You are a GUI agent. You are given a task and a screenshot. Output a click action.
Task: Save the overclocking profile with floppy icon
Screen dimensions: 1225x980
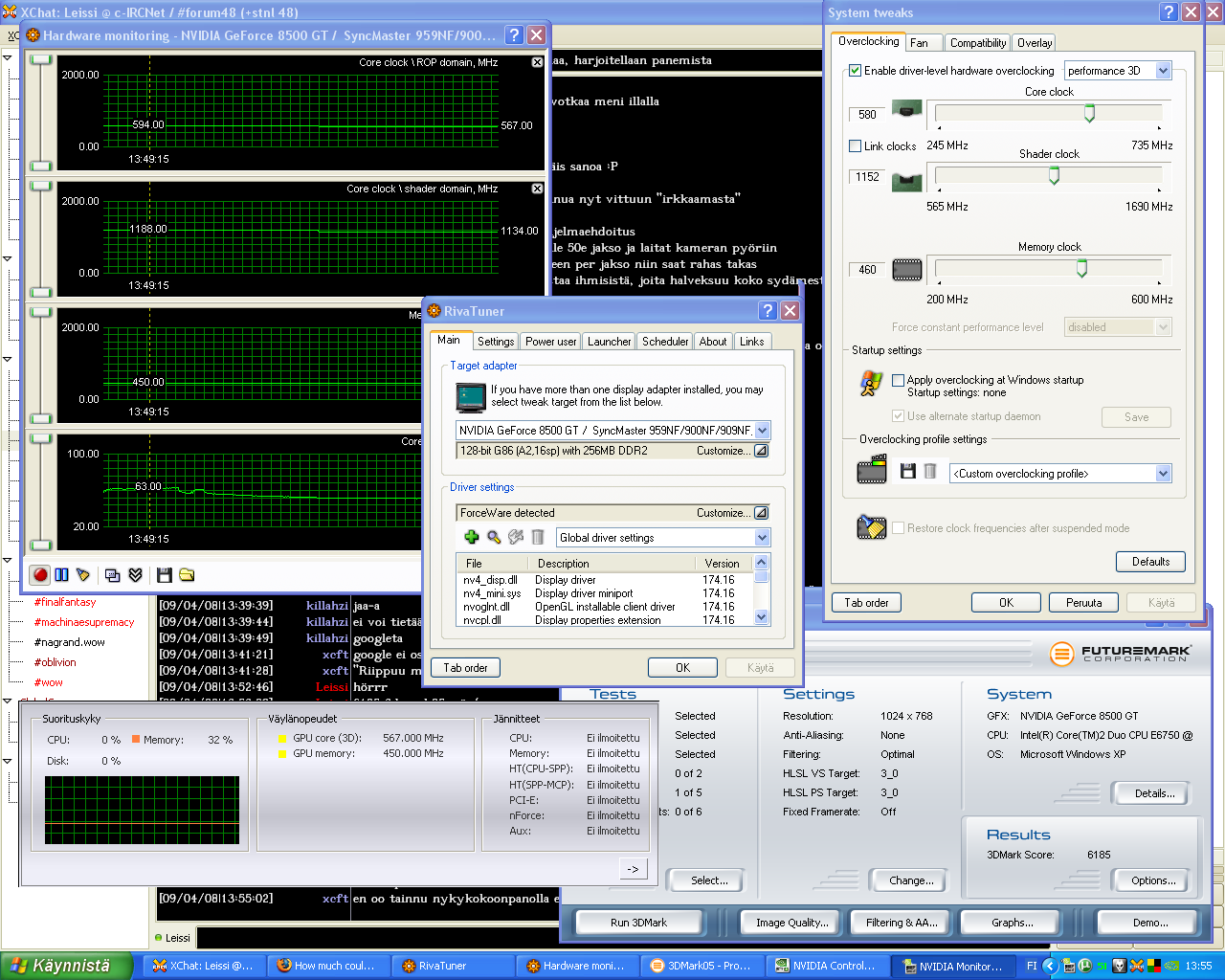908,472
